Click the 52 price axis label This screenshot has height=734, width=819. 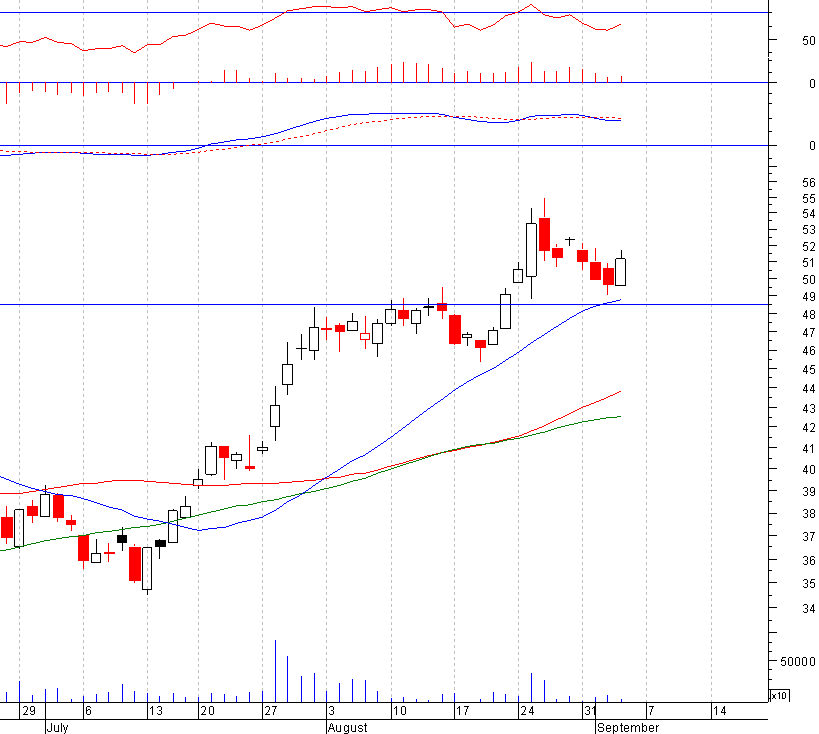pyautogui.click(x=809, y=247)
